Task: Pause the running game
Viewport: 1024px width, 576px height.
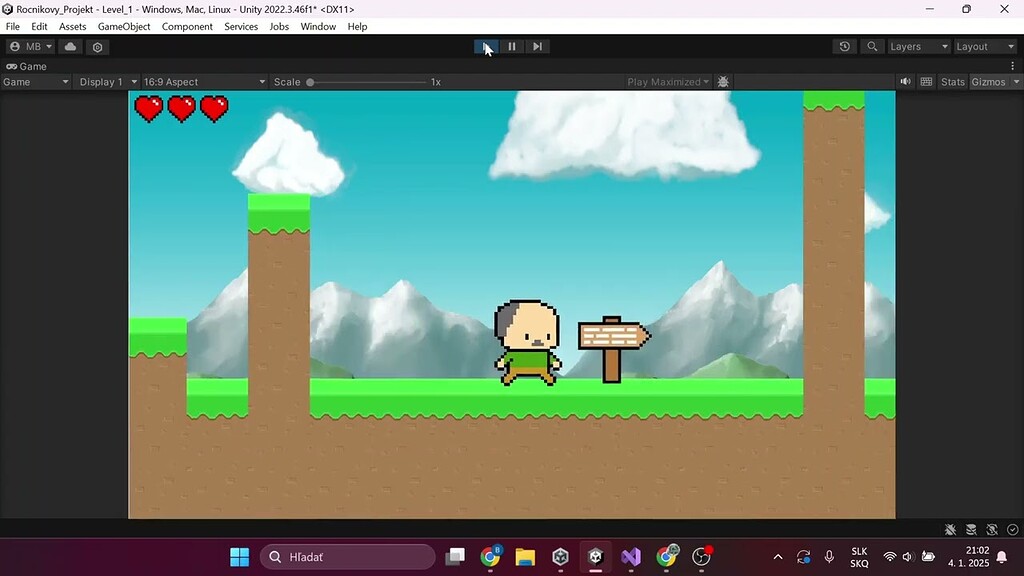Action: pos(511,46)
